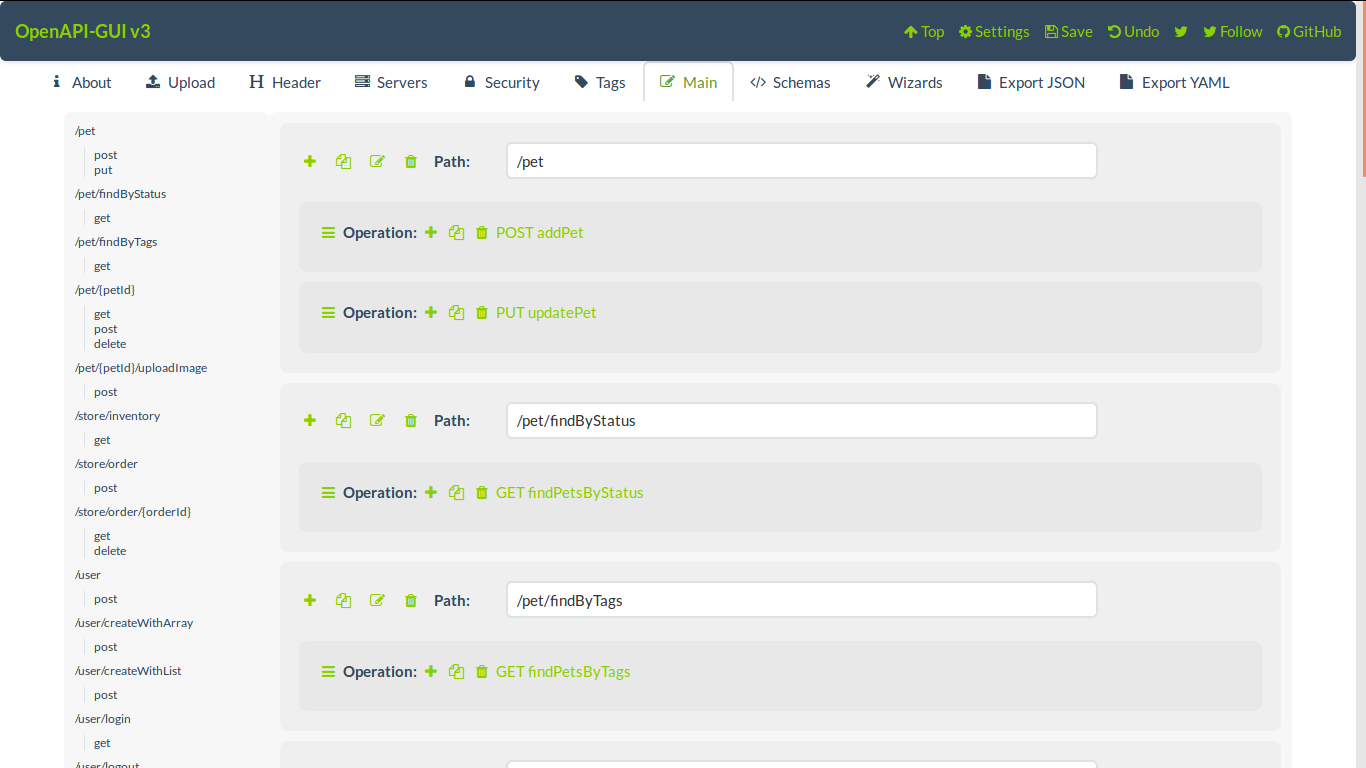Select the delete method under /pet/{petId}
Screen dimensions: 1366x768
point(109,343)
